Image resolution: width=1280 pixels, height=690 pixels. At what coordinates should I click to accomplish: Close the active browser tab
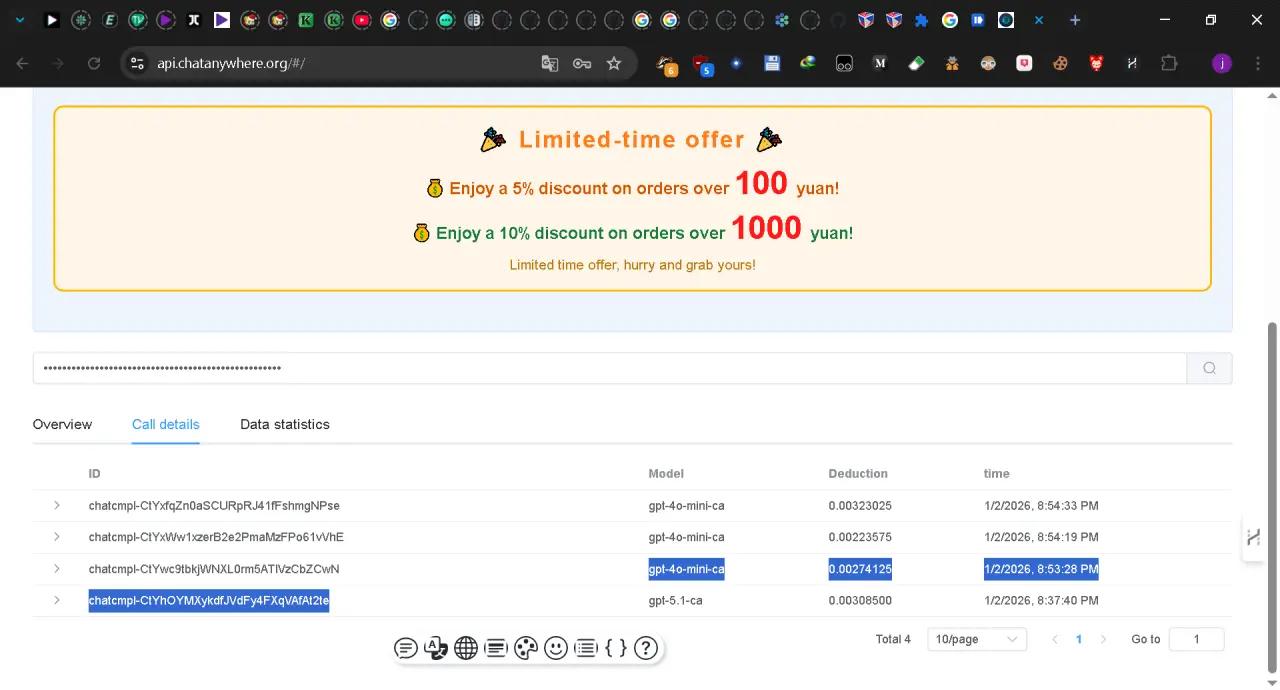(x=1040, y=20)
